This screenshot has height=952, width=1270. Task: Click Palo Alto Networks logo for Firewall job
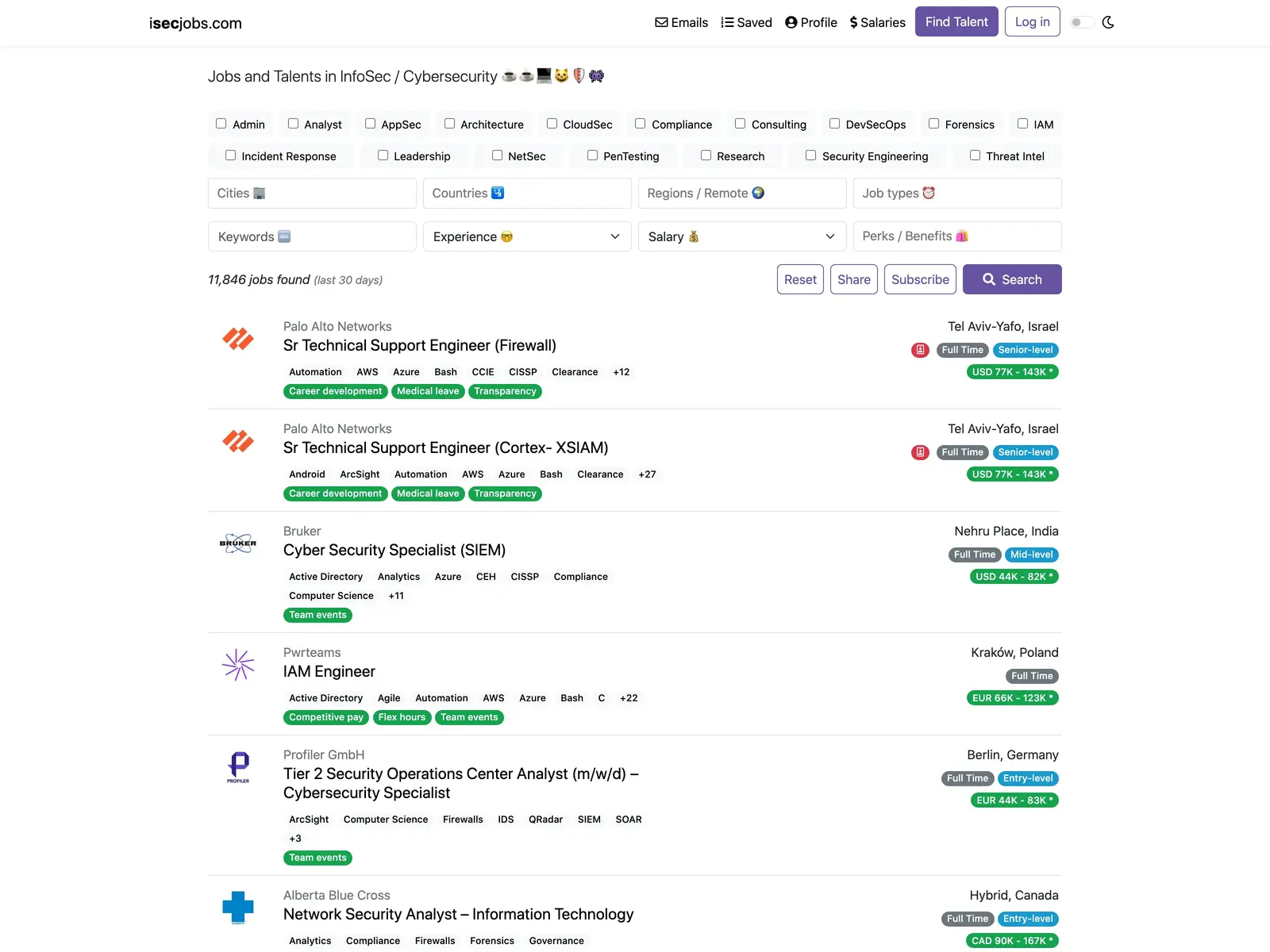(238, 339)
